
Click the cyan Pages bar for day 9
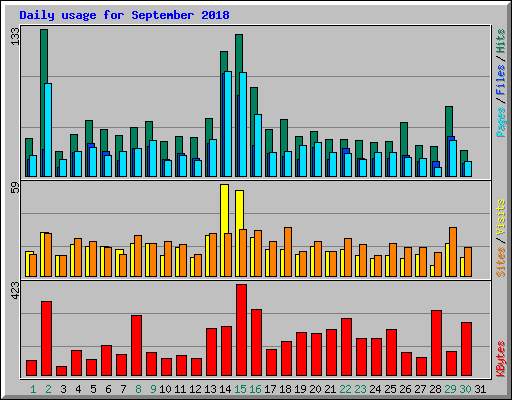pos(153,158)
